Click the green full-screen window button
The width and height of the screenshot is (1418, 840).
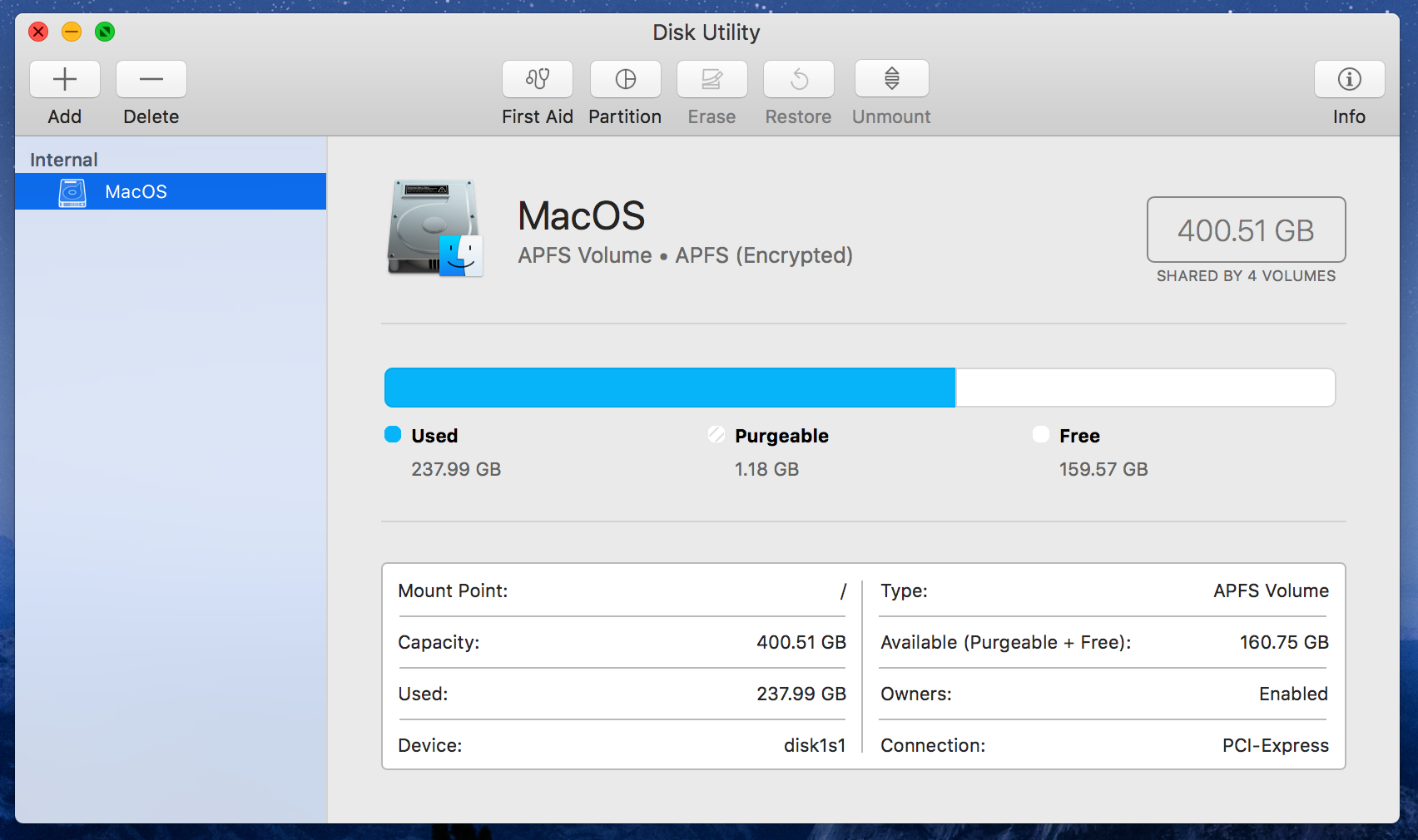click(x=105, y=32)
